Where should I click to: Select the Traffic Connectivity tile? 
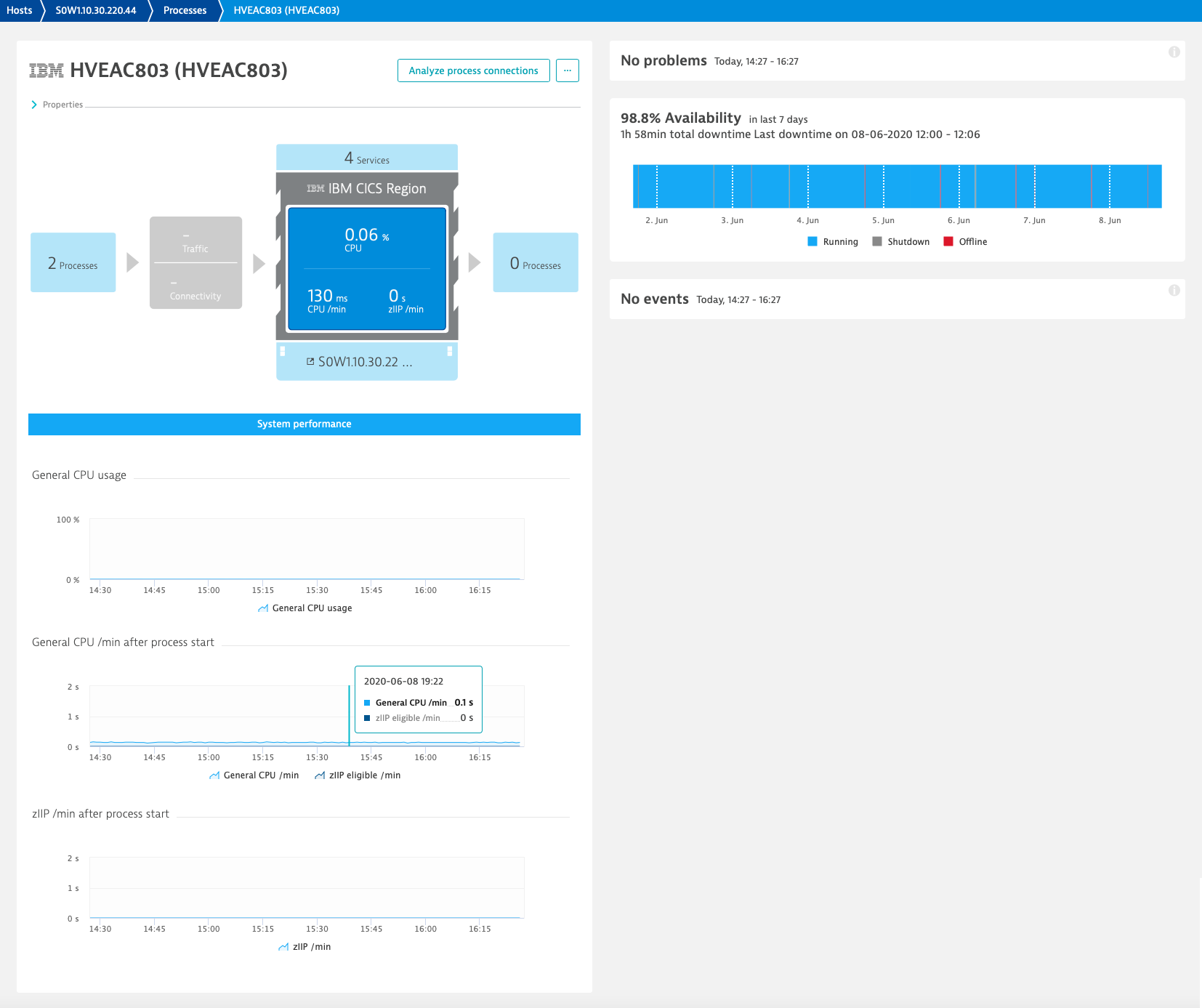[195, 262]
